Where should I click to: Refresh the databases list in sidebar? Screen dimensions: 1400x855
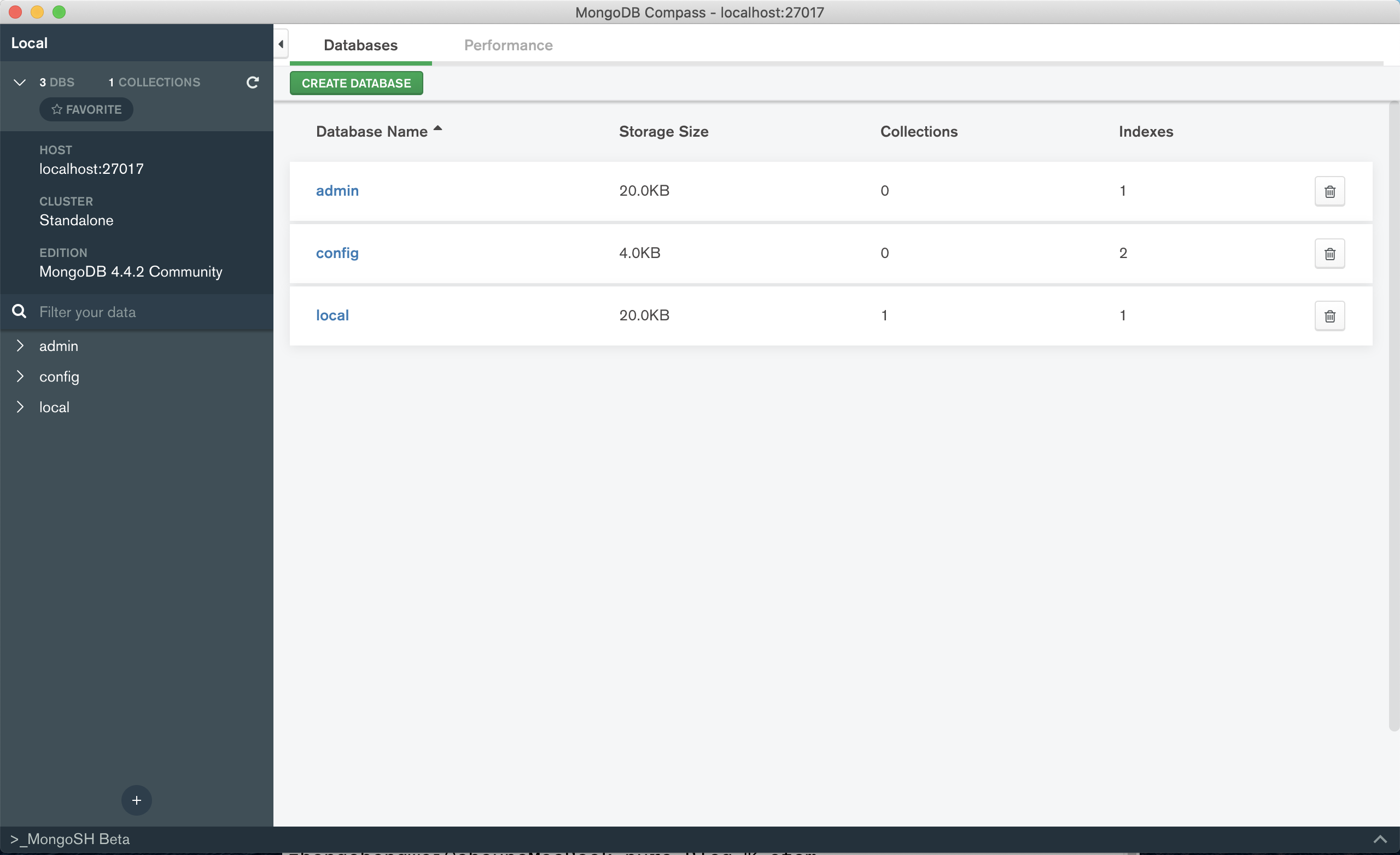click(x=252, y=83)
